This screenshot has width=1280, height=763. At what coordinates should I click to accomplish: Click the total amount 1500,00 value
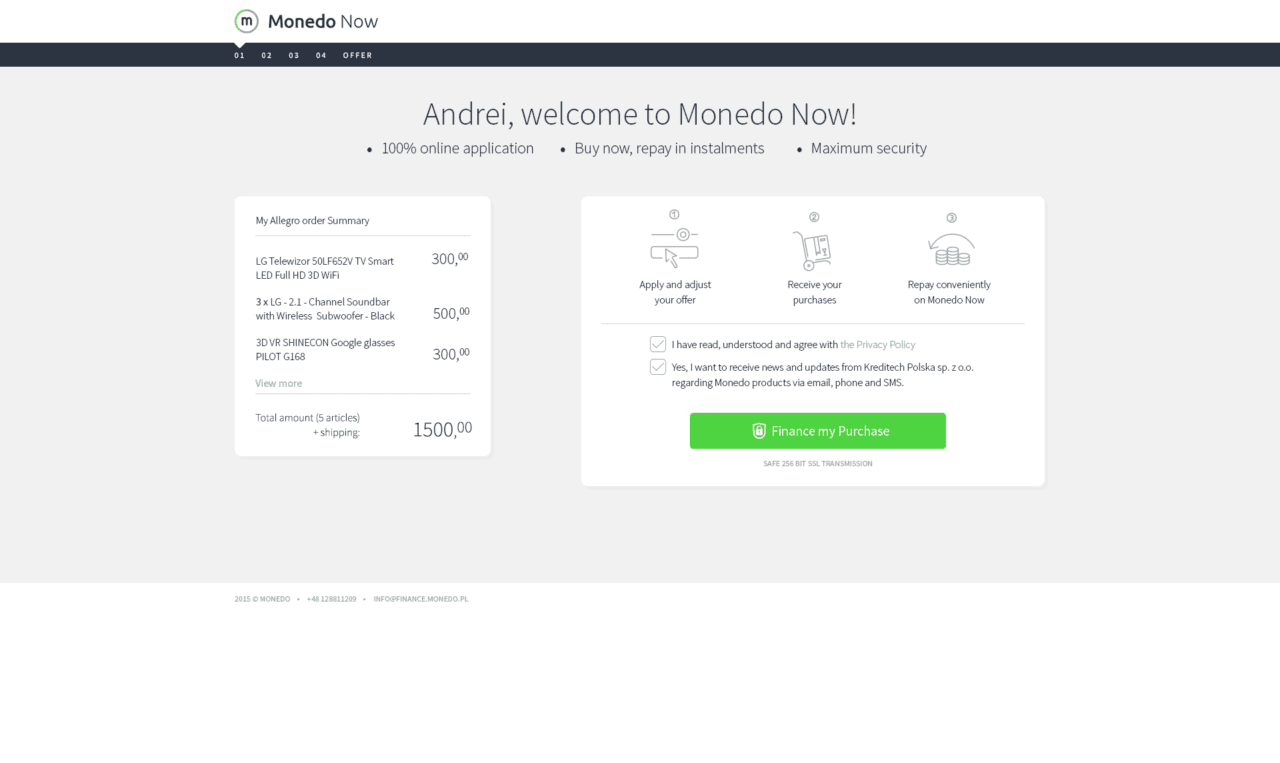tap(442, 429)
